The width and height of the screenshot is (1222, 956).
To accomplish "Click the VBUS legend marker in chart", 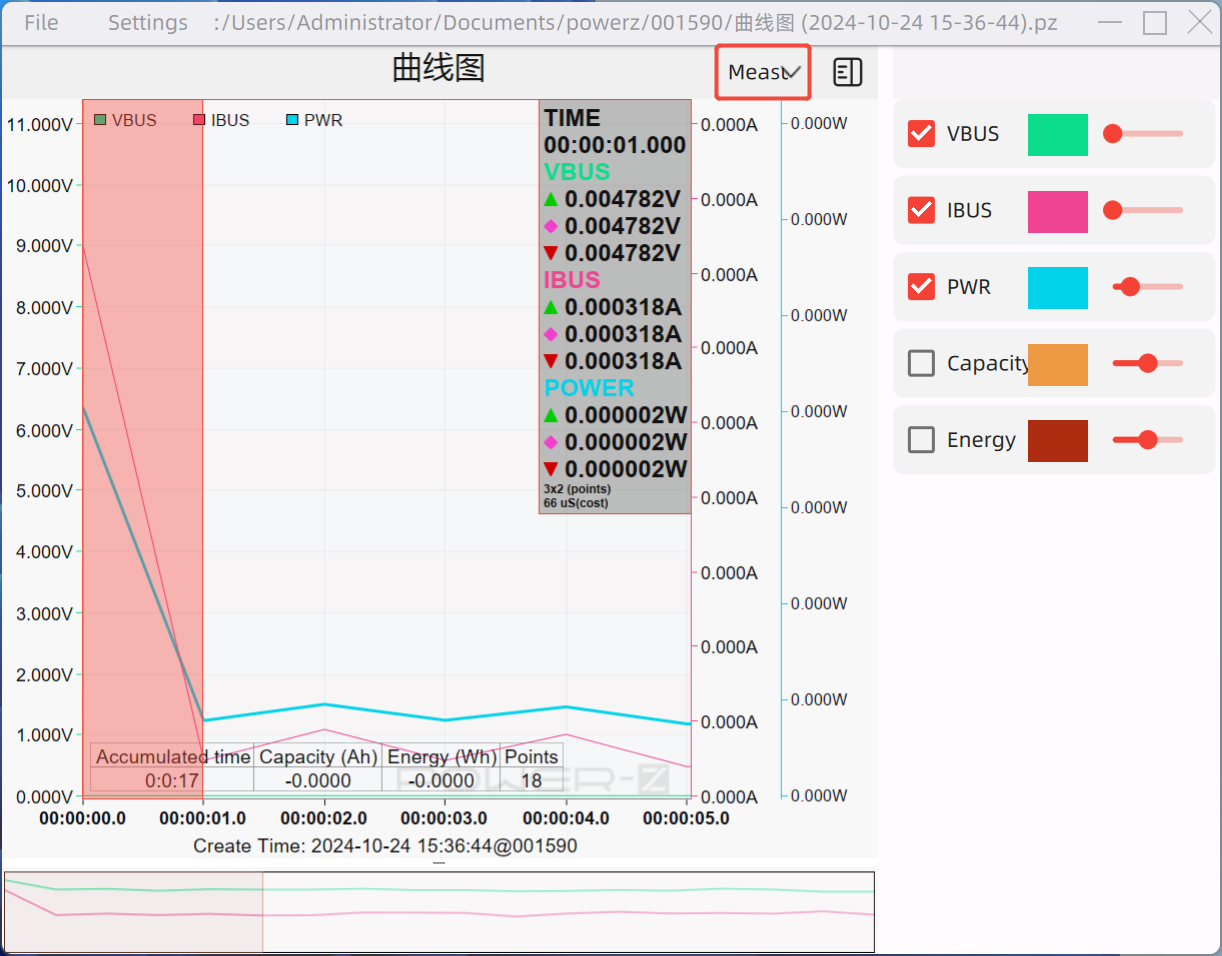I will click(x=100, y=120).
